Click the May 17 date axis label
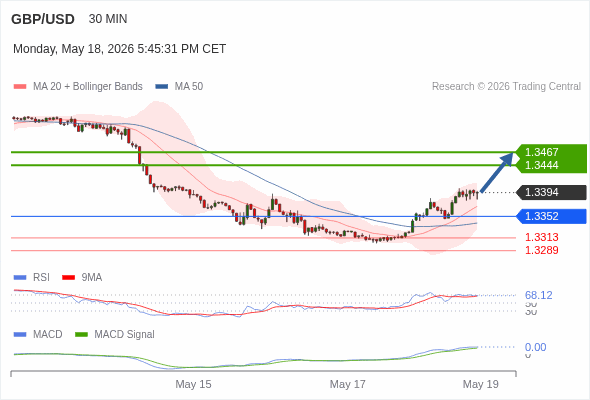 [348, 384]
